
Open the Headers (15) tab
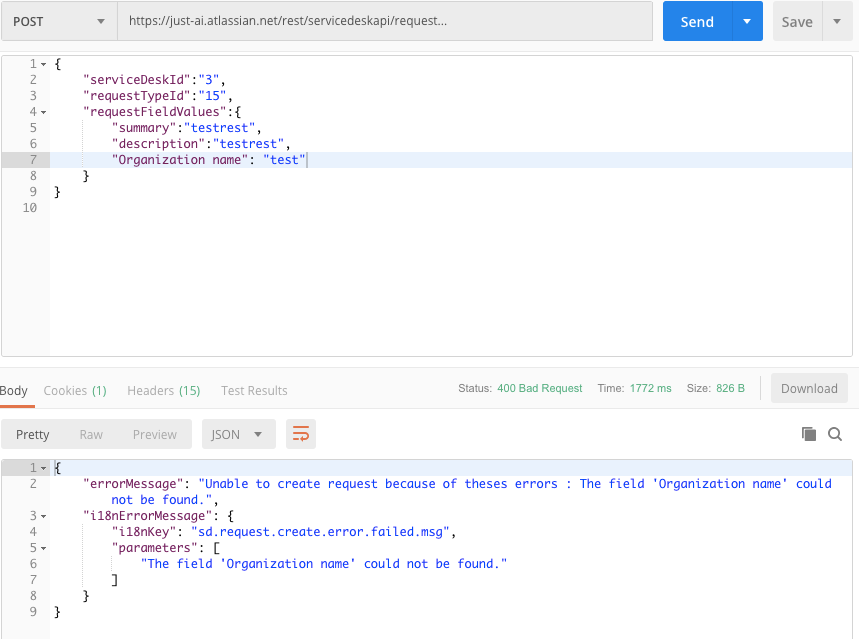[x=164, y=391]
